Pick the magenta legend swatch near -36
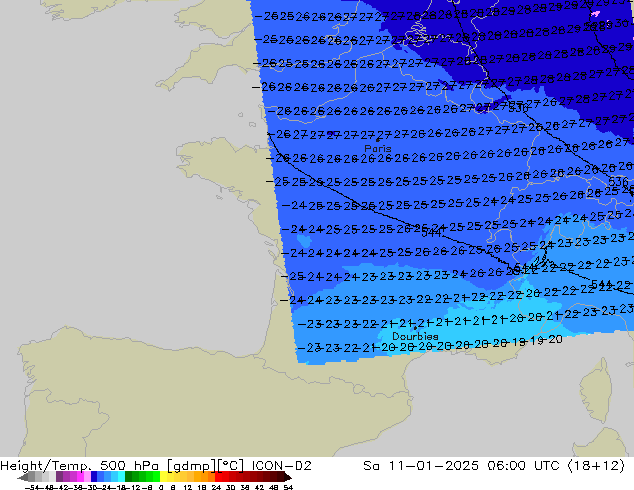This screenshot has height=490, width=634. pos(80,476)
